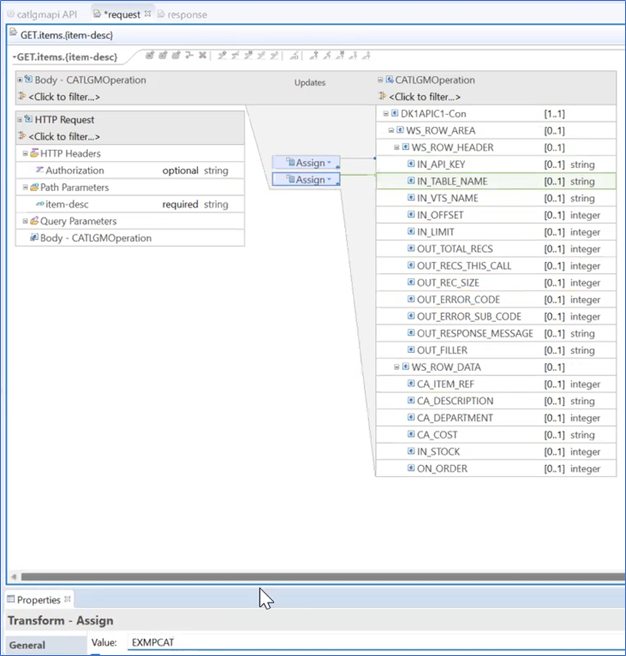Switch to the response editor tab
This screenshot has height=656, width=626.
point(182,14)
